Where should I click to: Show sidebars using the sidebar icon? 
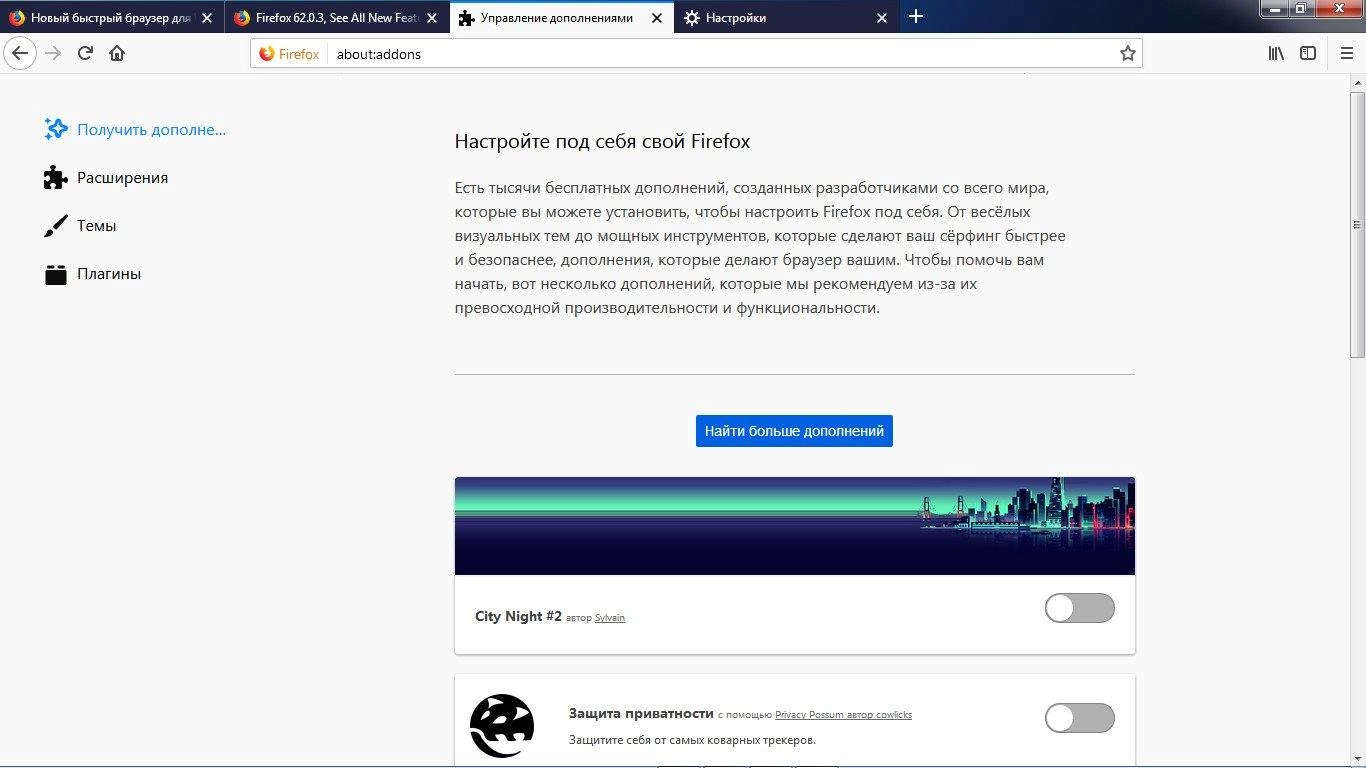pyautogui.click(x=1308, y=53)
